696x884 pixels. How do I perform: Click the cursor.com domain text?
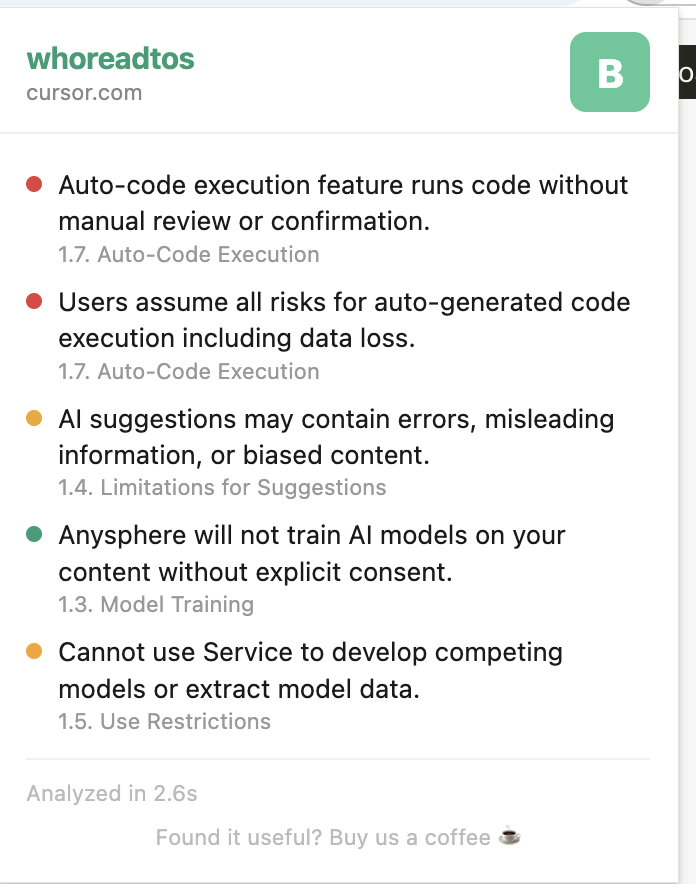85,93
